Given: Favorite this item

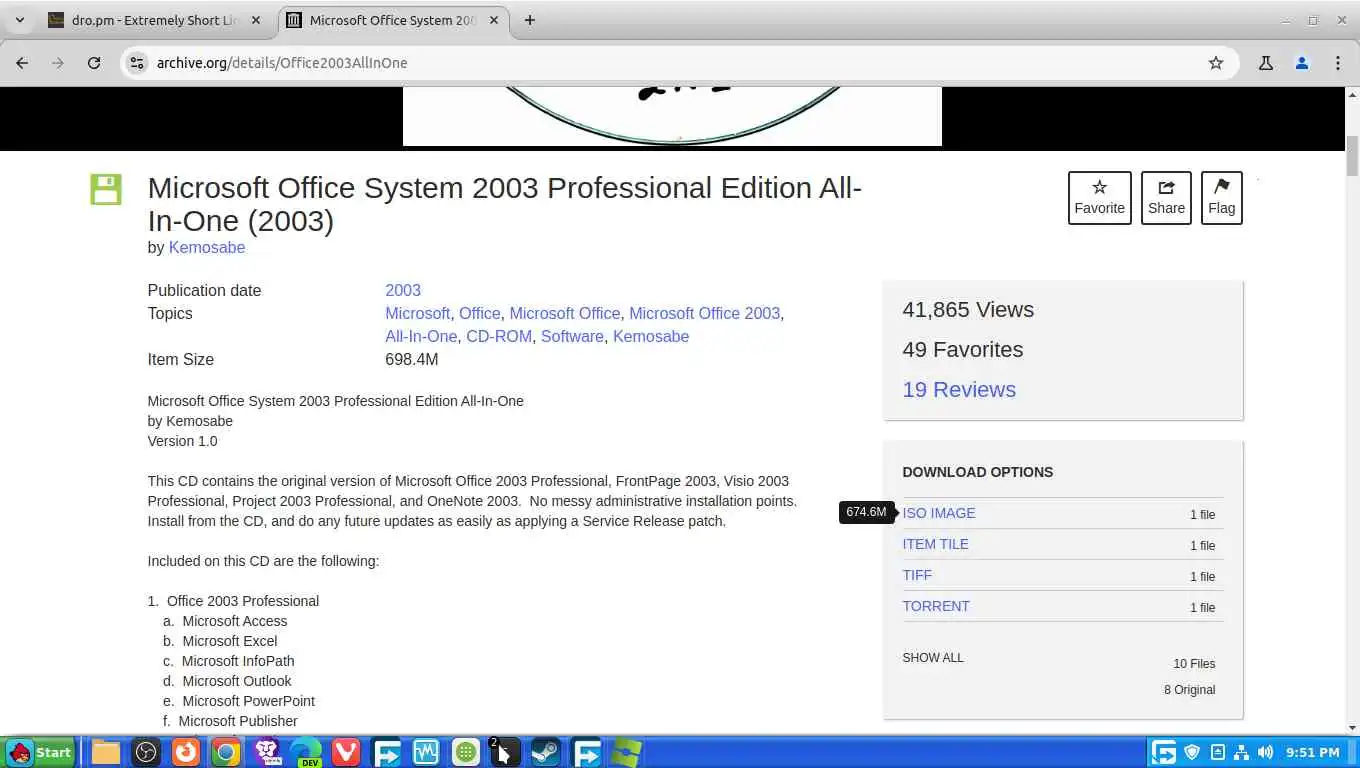Looking at the screenshot, I should [1099, 197].
